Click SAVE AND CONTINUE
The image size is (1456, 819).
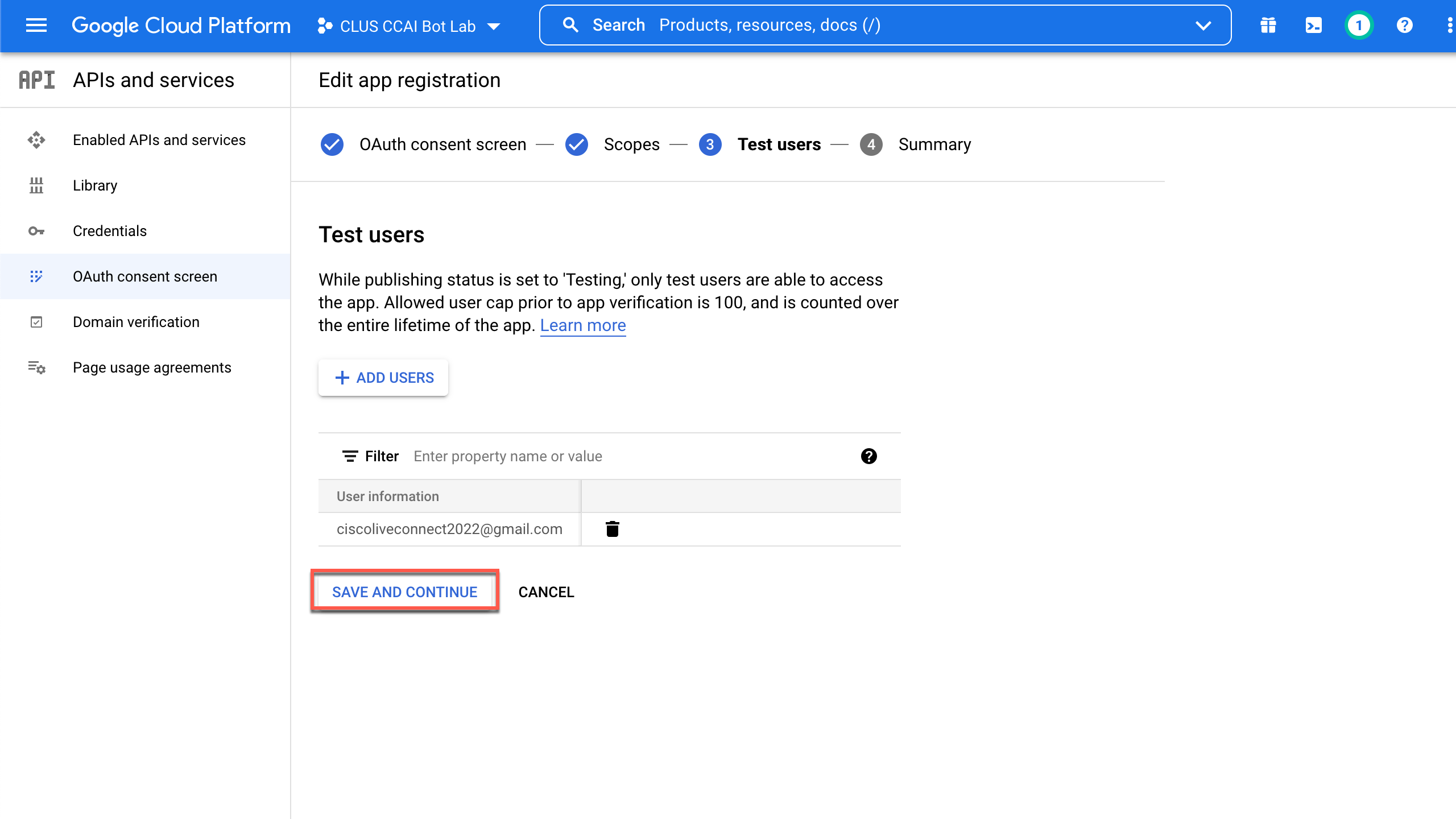(405, 592)
